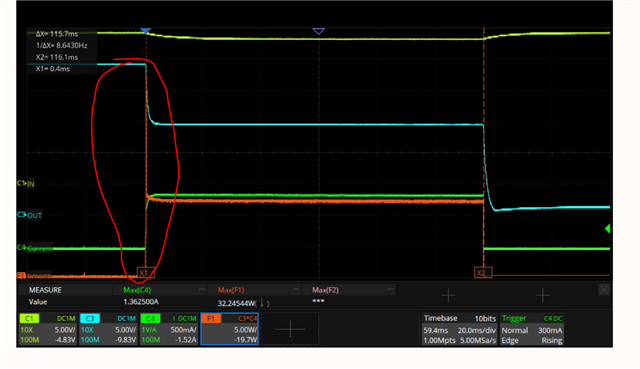The width and height of the screenshot is (640, 369).
Task: Close the measure panel with X
Action: pyautogui.click(x=604, y=290)
